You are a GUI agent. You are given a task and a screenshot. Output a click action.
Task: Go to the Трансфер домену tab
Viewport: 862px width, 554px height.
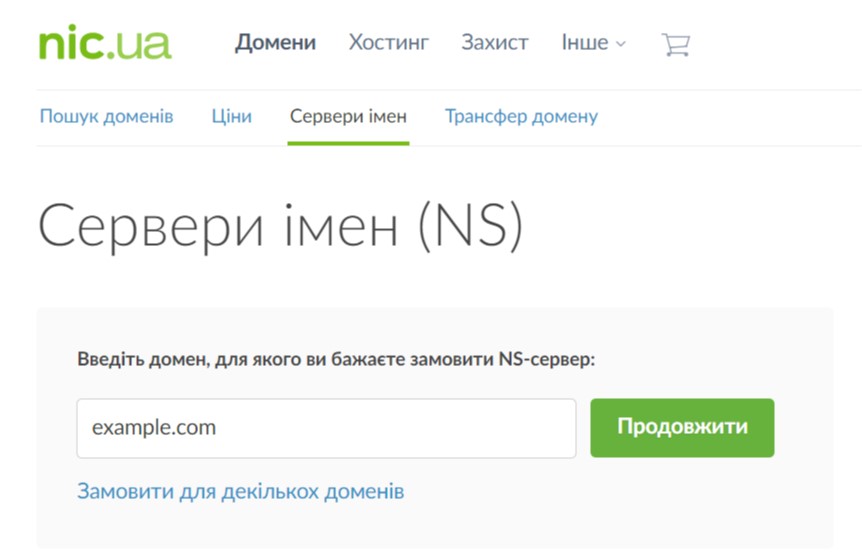[x=521, y=116]
